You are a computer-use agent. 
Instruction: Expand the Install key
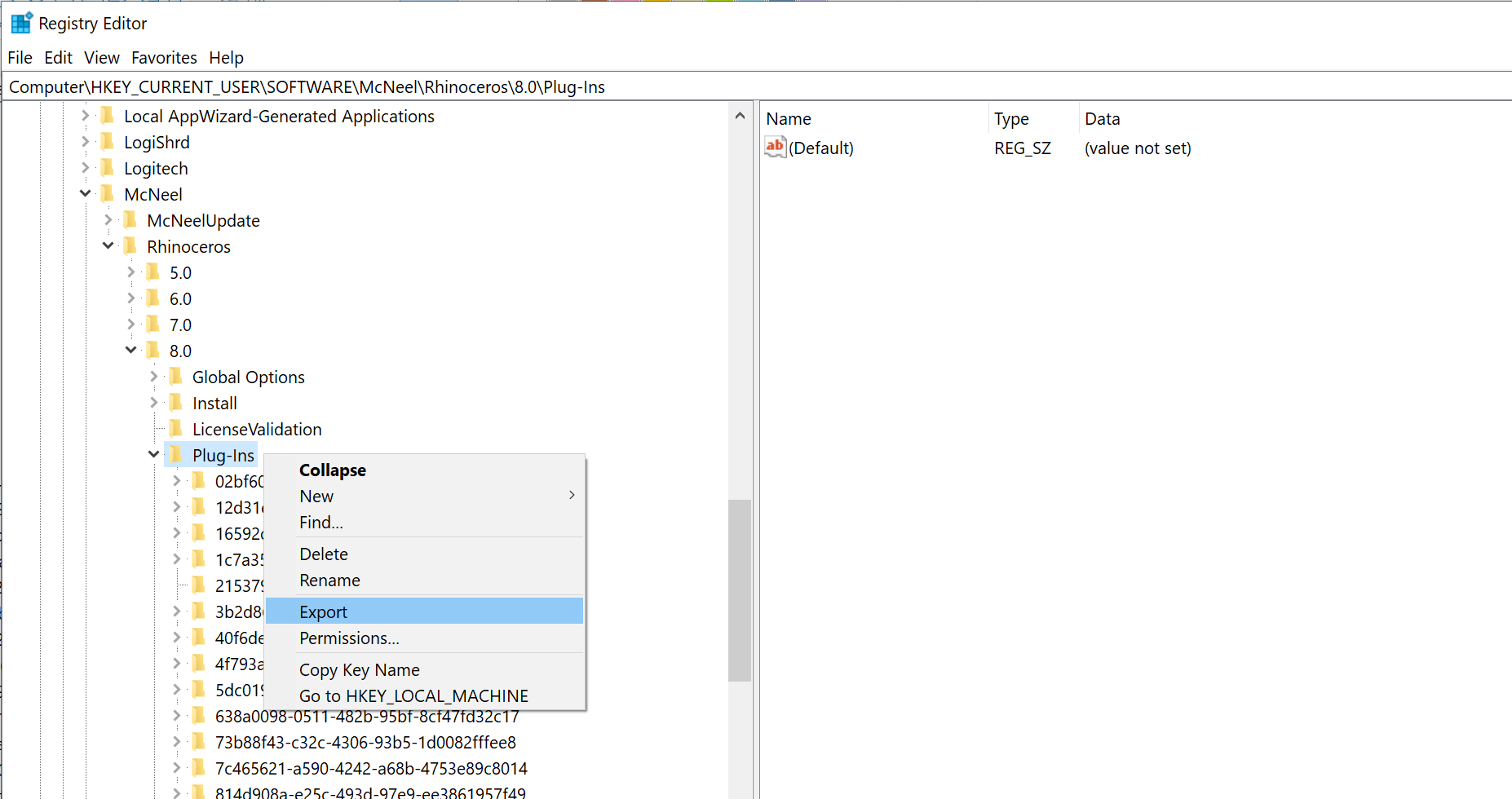click(x=154, y=403)
